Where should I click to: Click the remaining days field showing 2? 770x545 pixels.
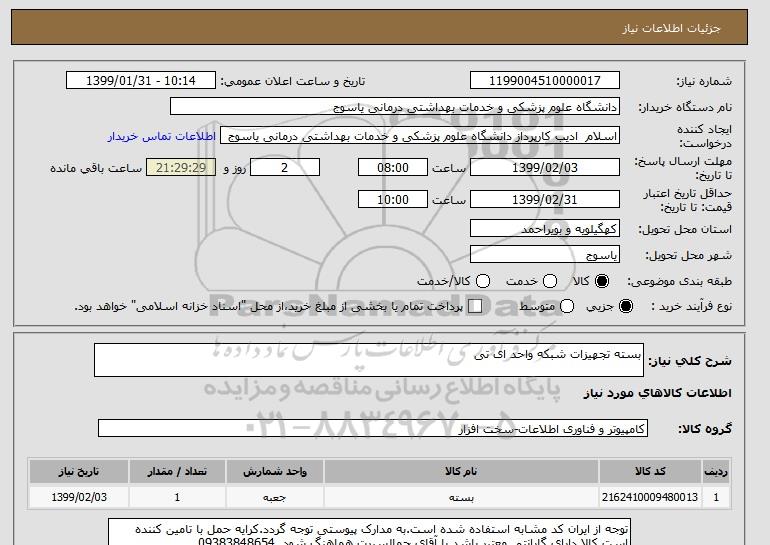pyautogui.click(x=285, y=167)
